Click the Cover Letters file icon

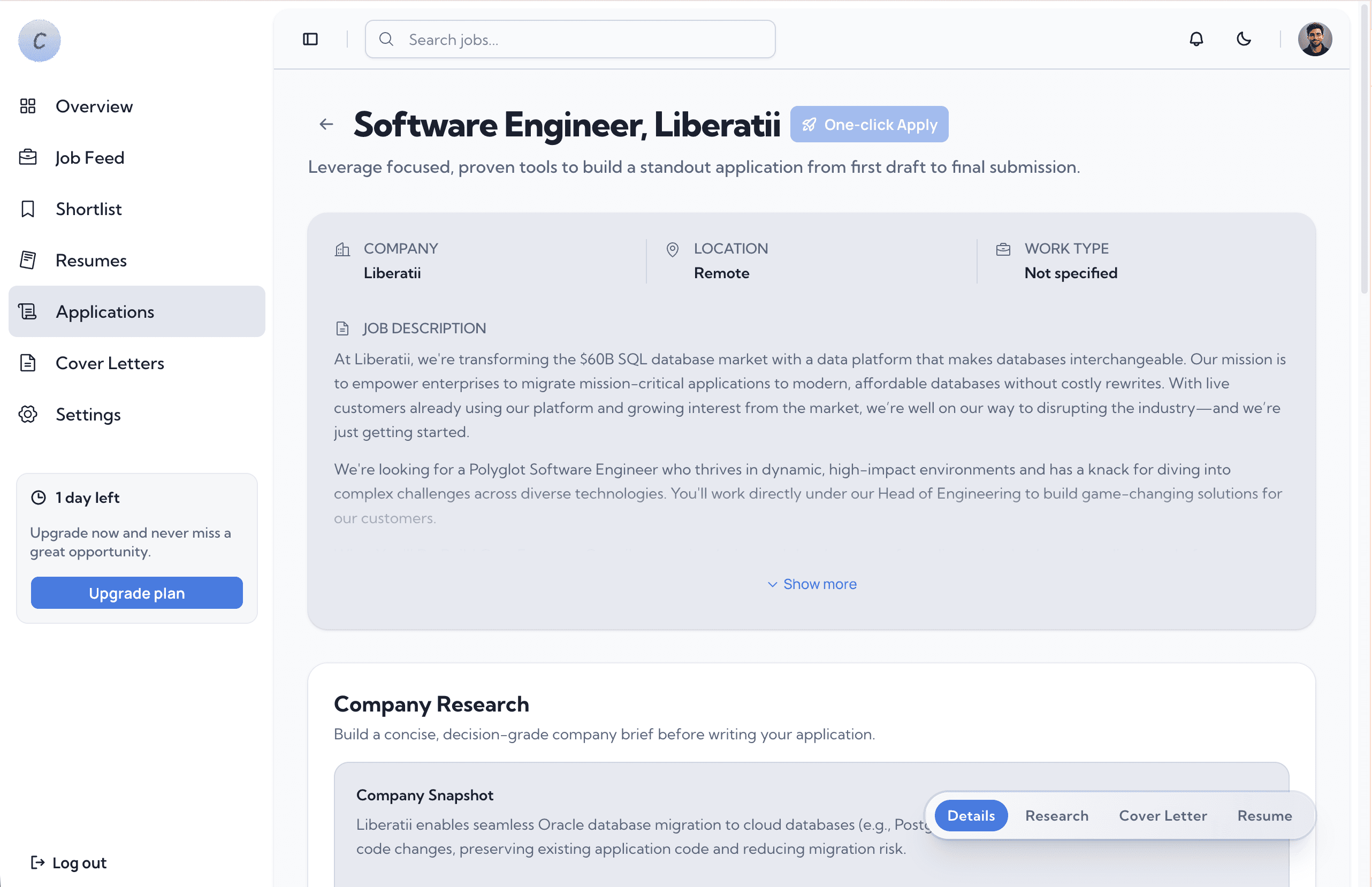coord(28,363)
